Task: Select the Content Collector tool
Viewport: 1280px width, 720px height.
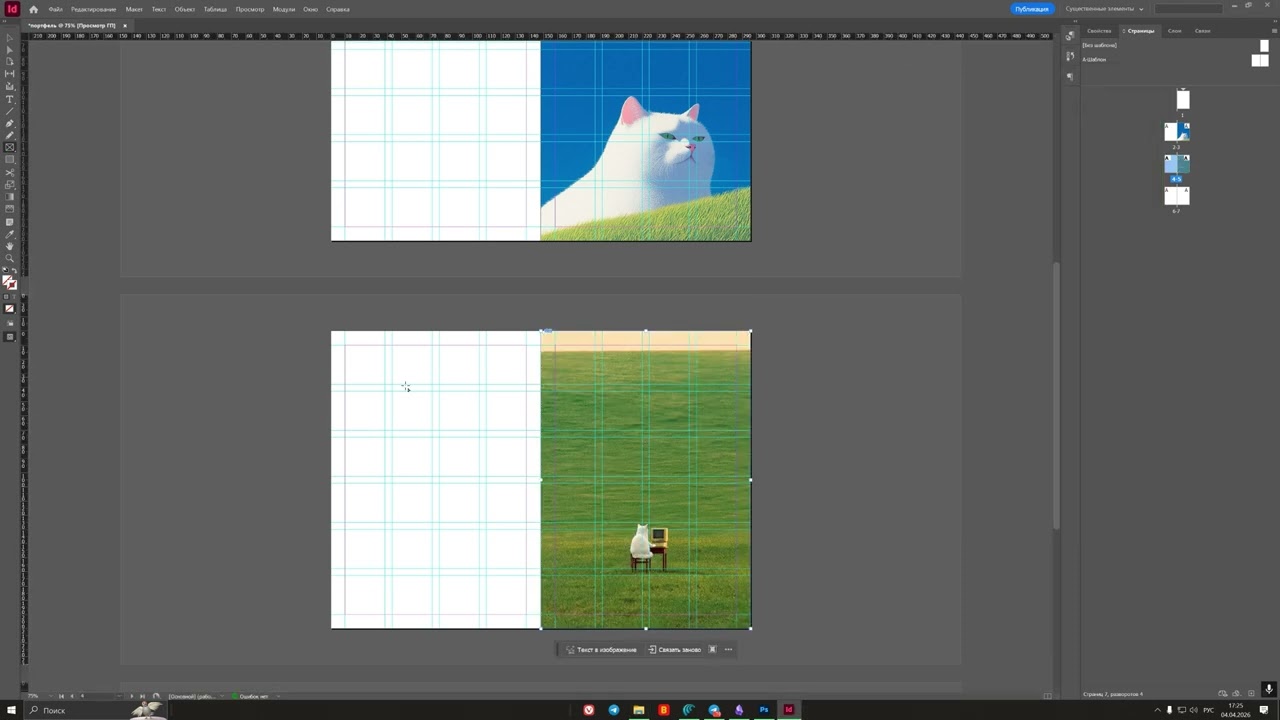Action: (x=10, y=86)
